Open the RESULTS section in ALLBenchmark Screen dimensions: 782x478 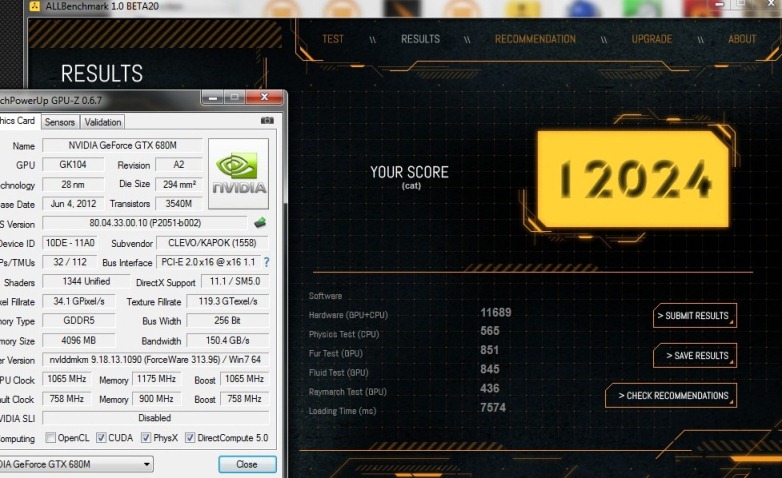tap(420, 39)
